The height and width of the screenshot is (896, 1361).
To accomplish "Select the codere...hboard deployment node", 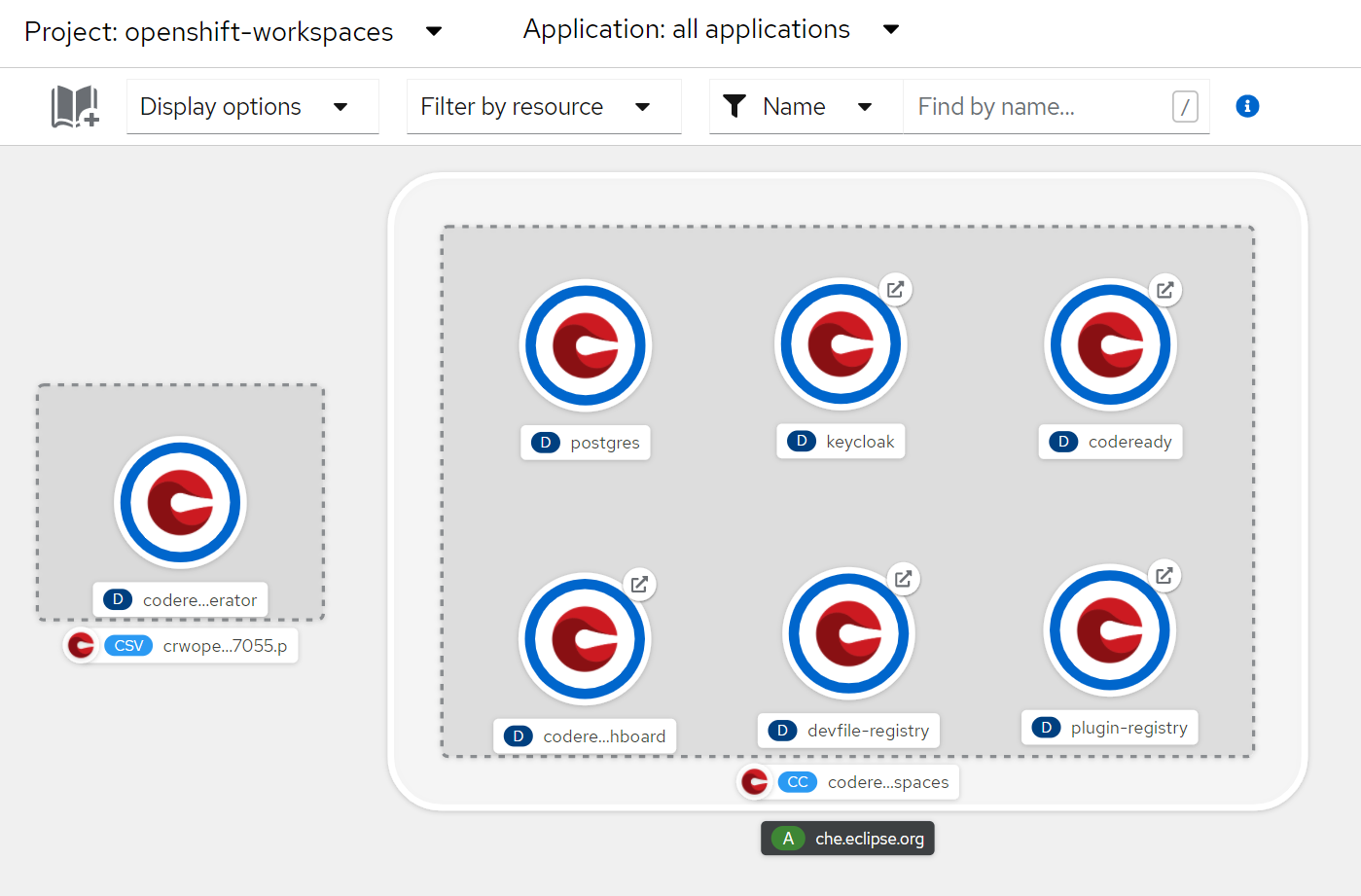I will [x=585, y=639].
